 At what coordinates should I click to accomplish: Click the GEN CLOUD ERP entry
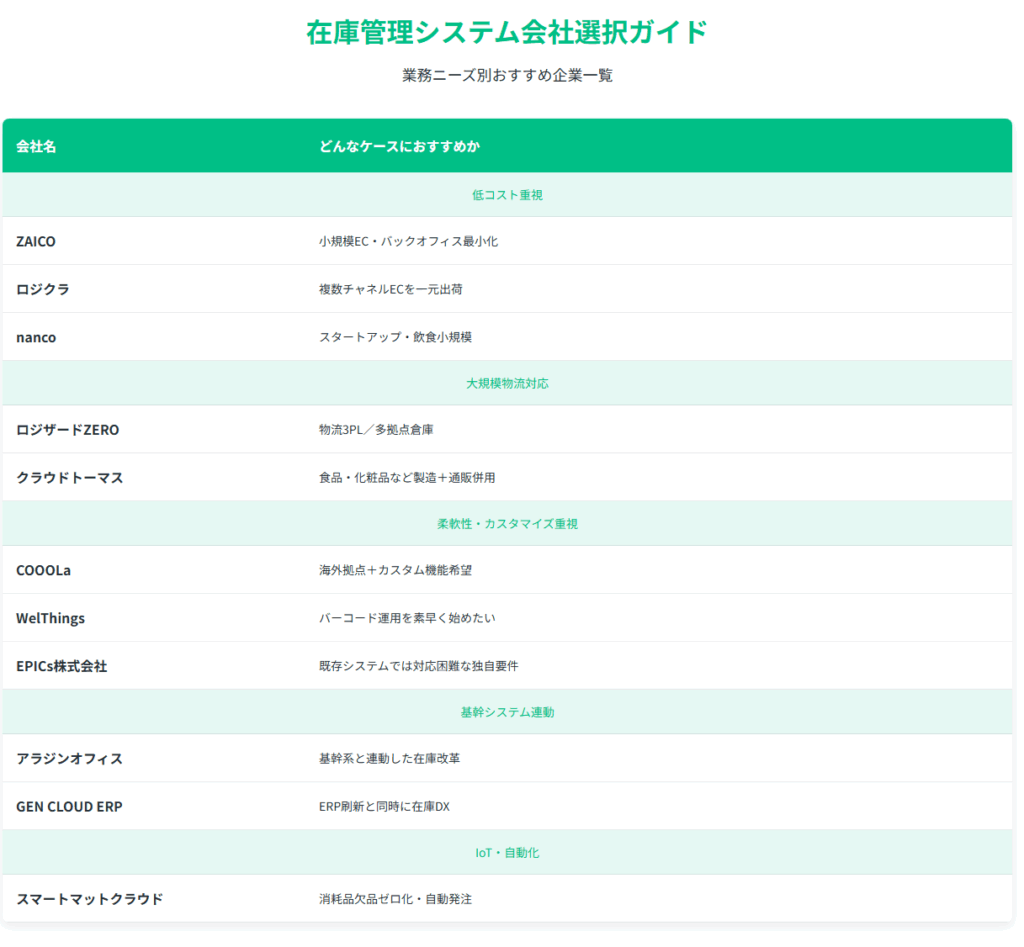[x=69, y=806]
